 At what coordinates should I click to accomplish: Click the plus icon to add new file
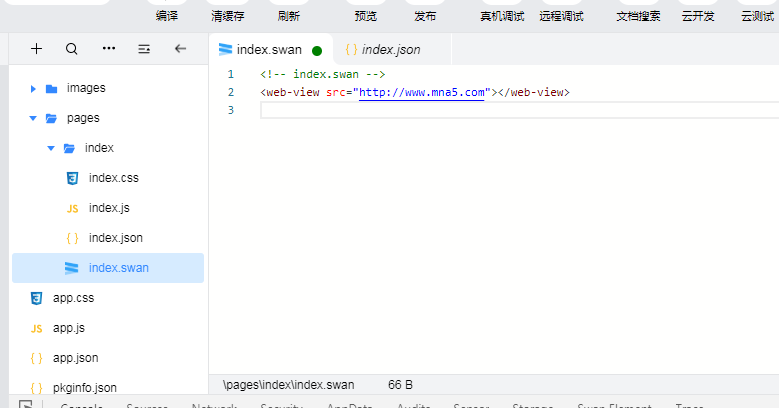click(x=37, y=48)
